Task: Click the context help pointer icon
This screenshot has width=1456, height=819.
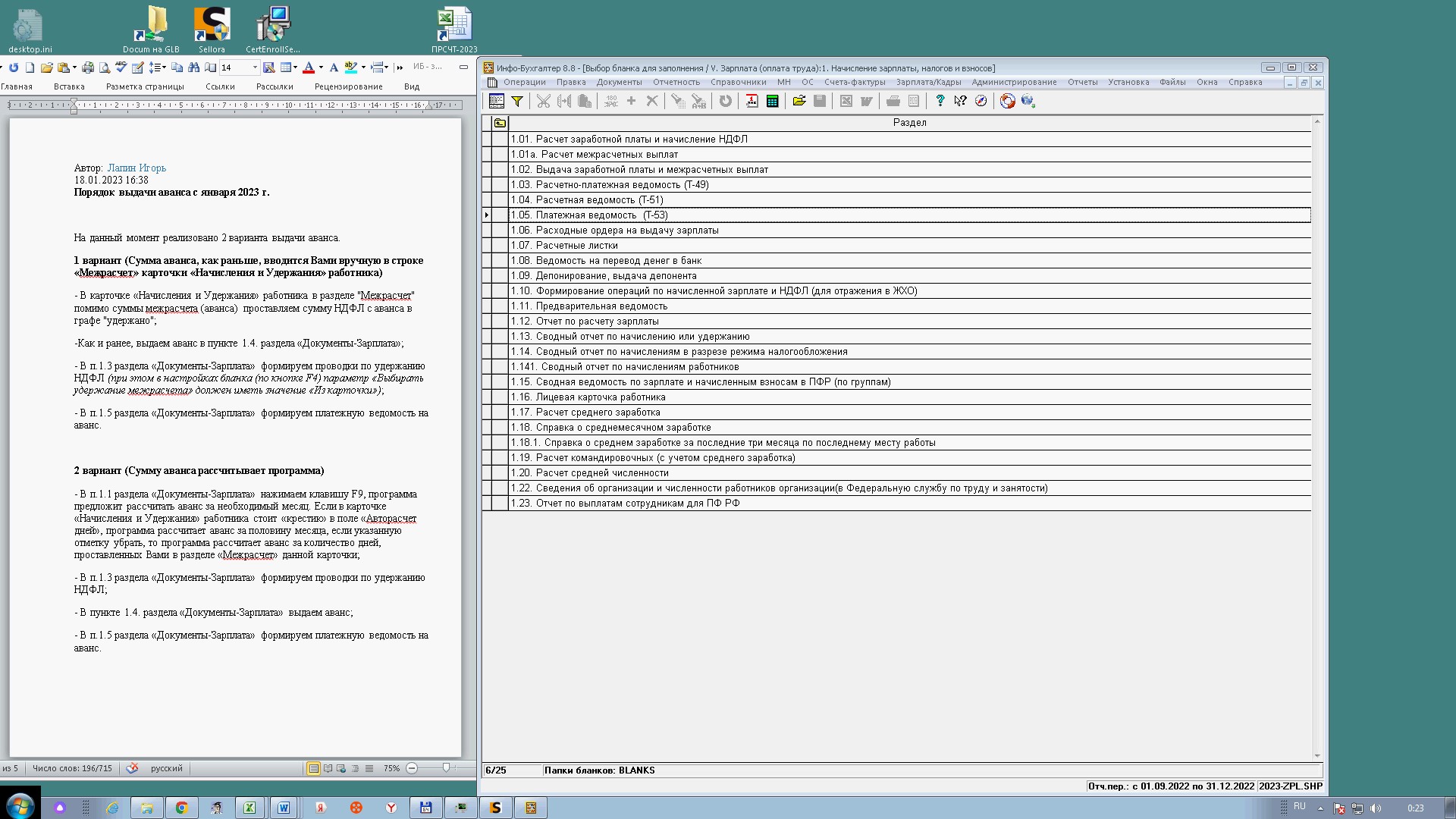Action: click(x=960, y=101)
